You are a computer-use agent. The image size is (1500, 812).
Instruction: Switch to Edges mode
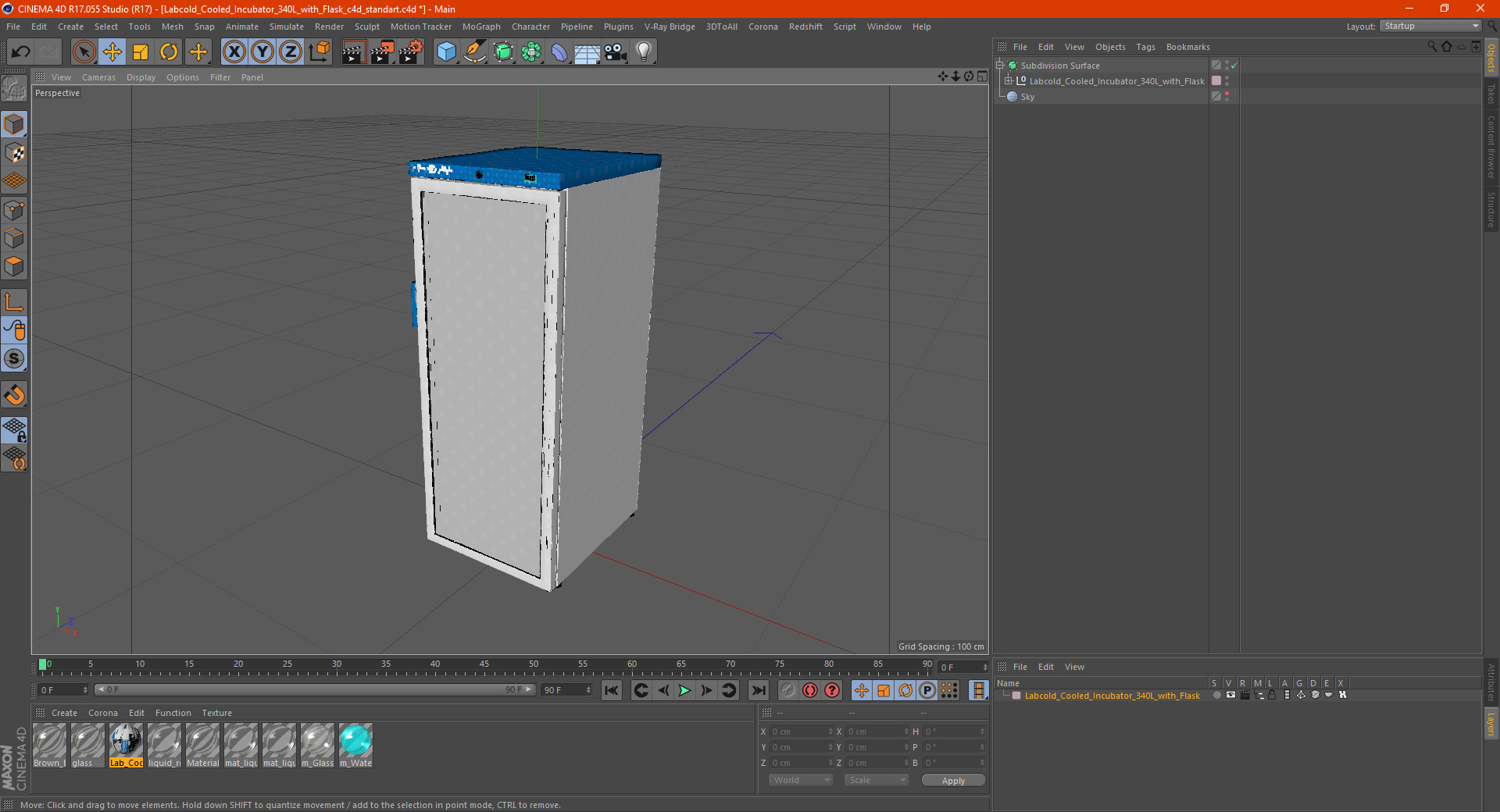tap(14, 238)
